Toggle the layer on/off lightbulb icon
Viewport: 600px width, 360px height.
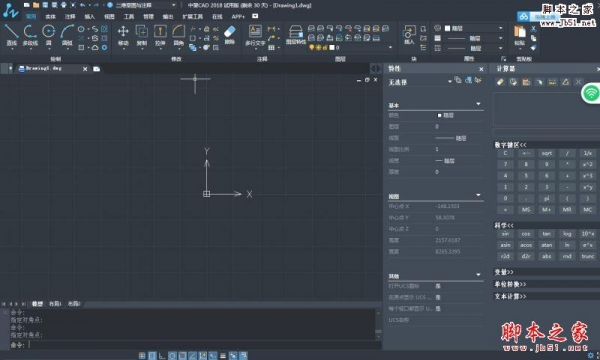click(311, 47)
